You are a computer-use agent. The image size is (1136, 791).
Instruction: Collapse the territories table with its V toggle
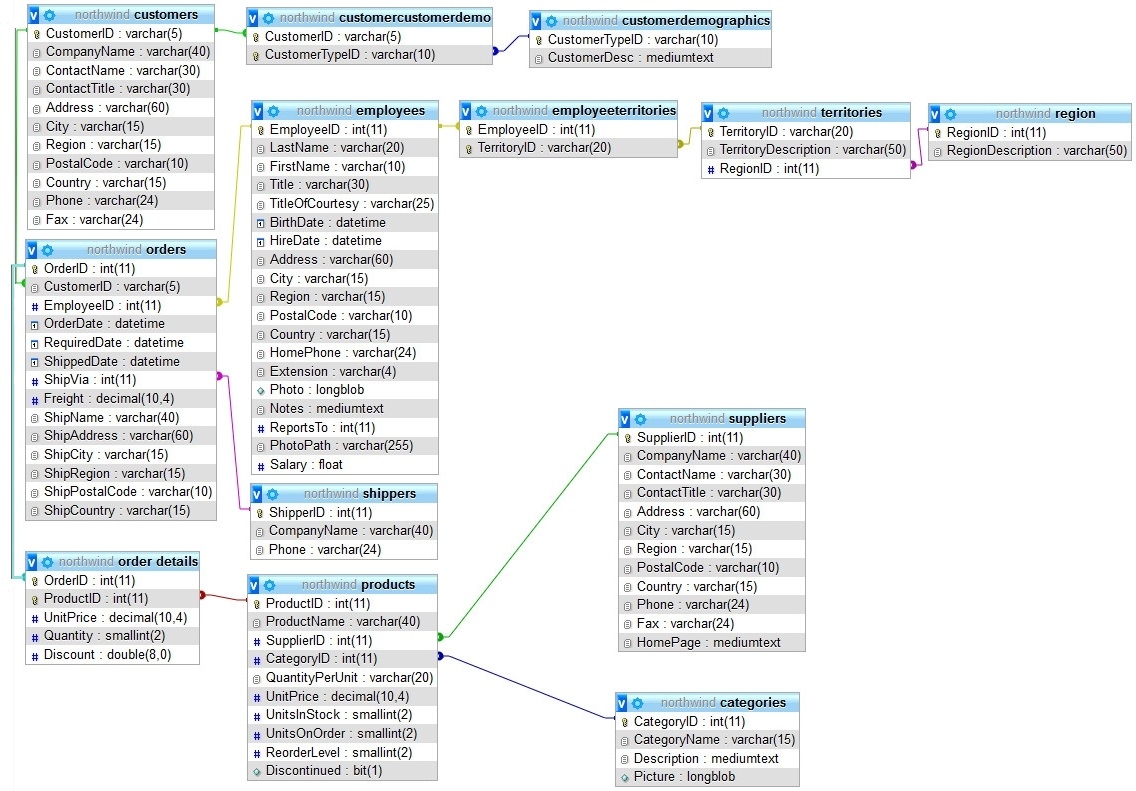[707, 113]
